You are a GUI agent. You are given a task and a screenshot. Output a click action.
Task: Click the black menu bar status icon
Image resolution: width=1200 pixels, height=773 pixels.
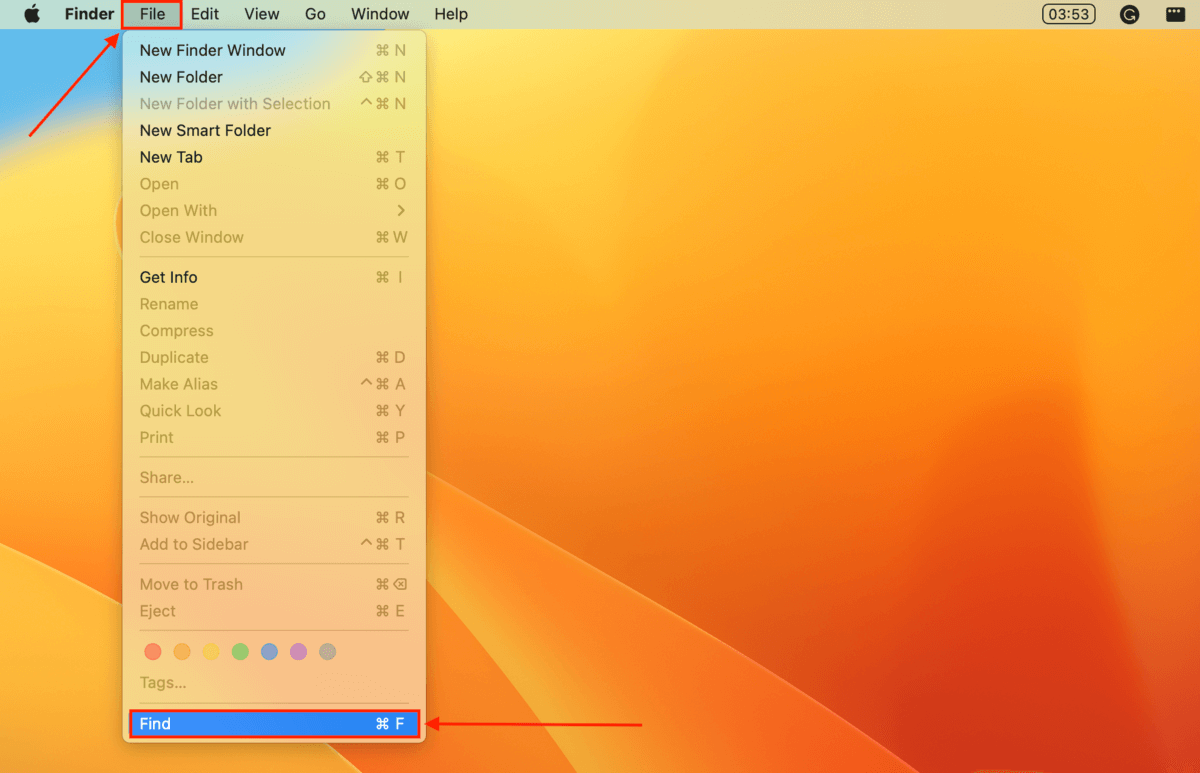coord(1175,14)
